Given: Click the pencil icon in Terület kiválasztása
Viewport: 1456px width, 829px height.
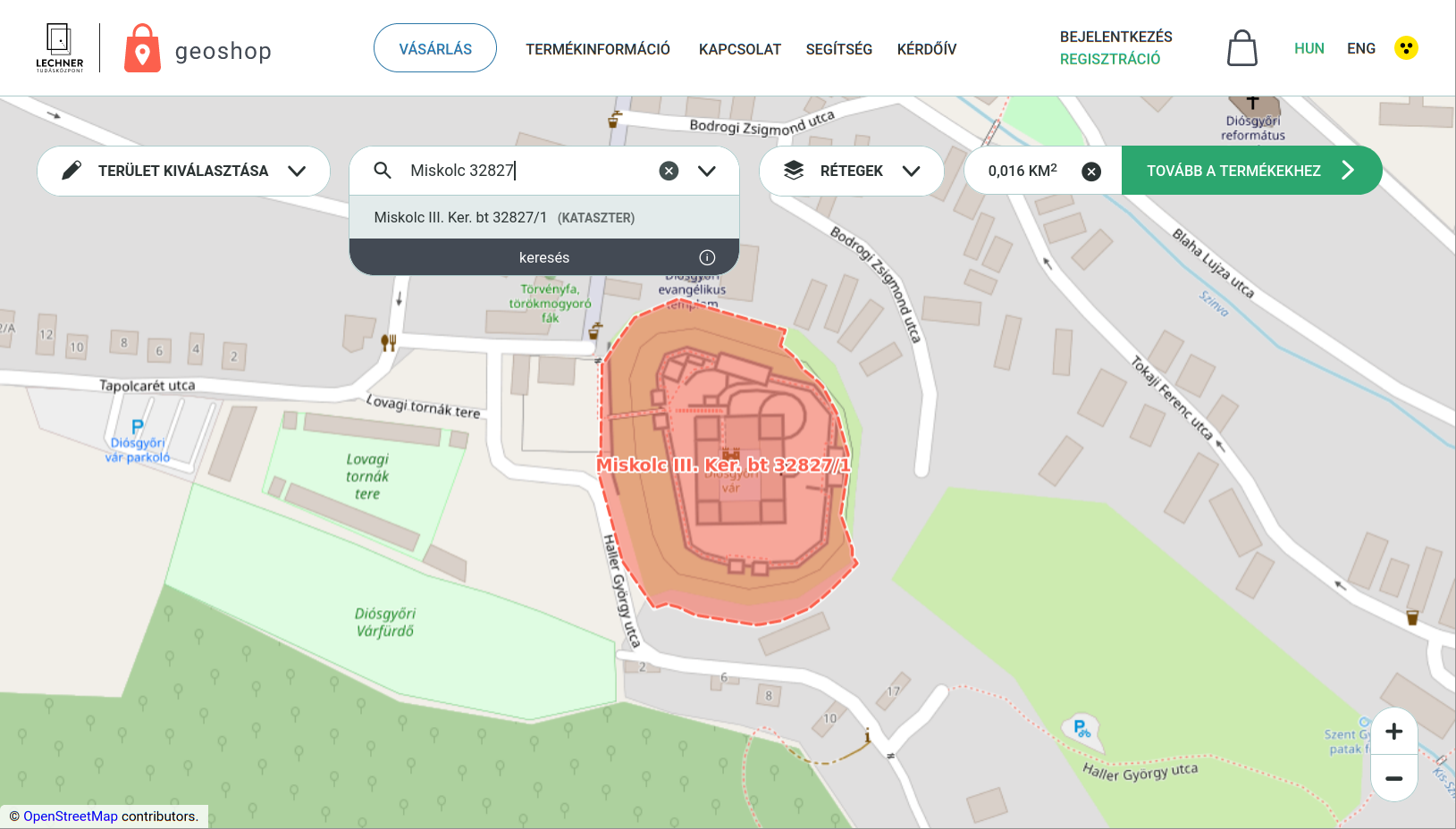Looking at the screenshot, I should 72,171.
